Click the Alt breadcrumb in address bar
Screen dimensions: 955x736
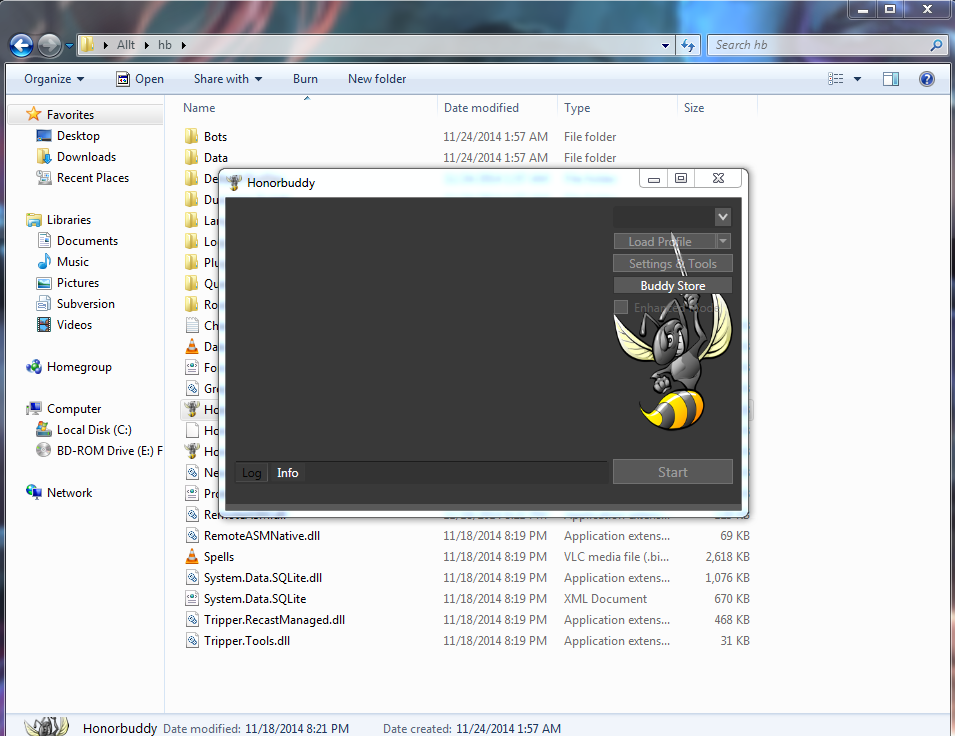coord(126,45)
